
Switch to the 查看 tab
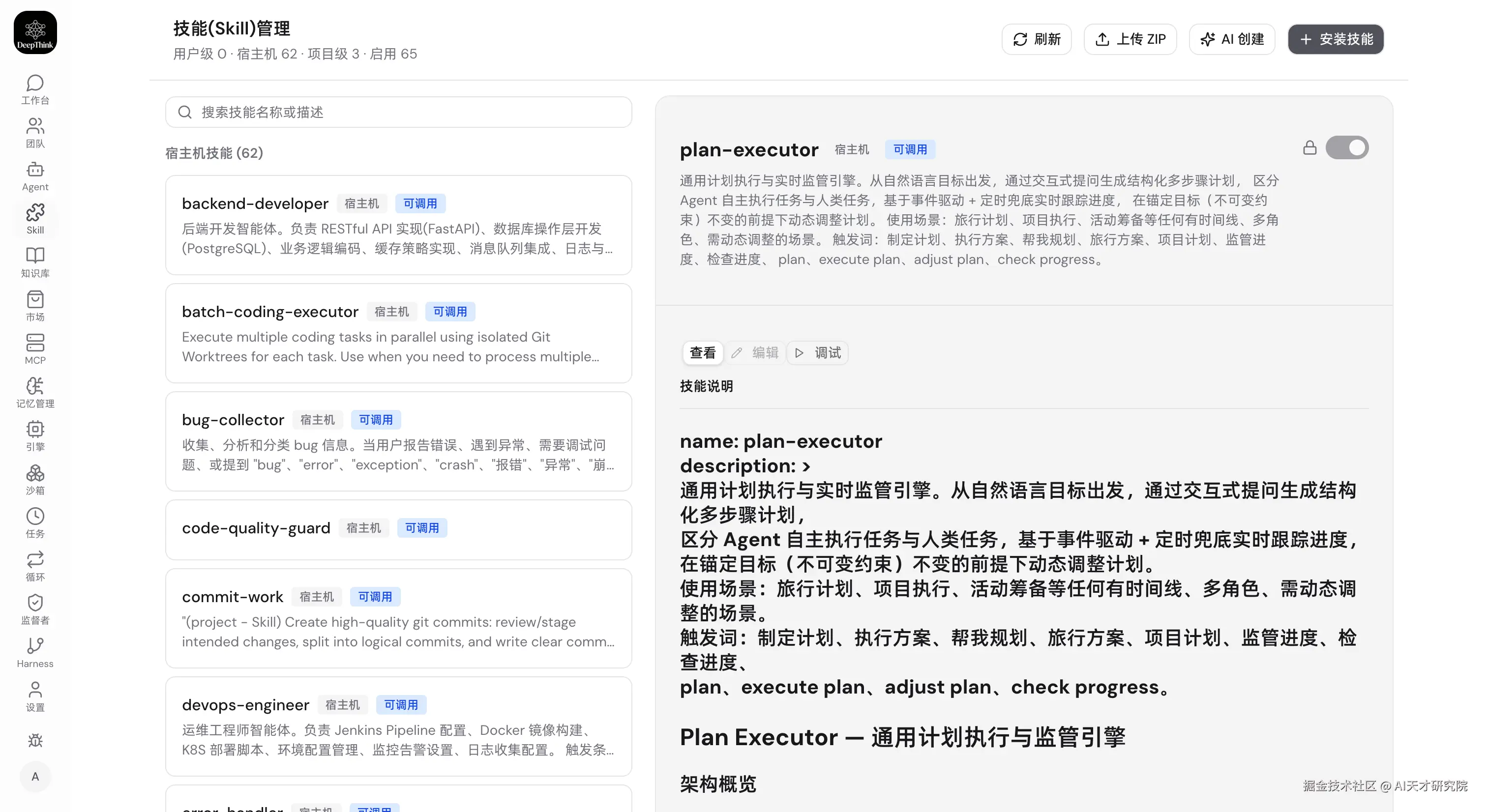(x=703, y=352)
